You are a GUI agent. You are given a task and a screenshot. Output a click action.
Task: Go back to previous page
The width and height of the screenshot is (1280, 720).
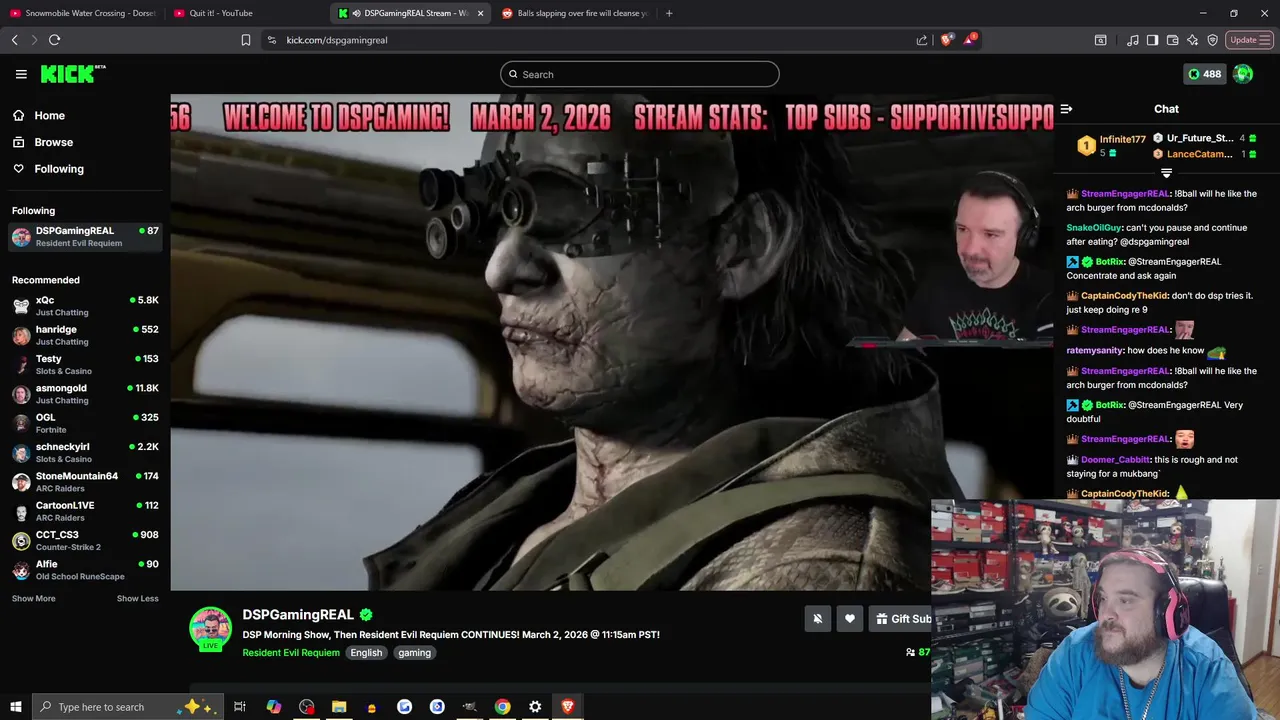pos(14,40)
